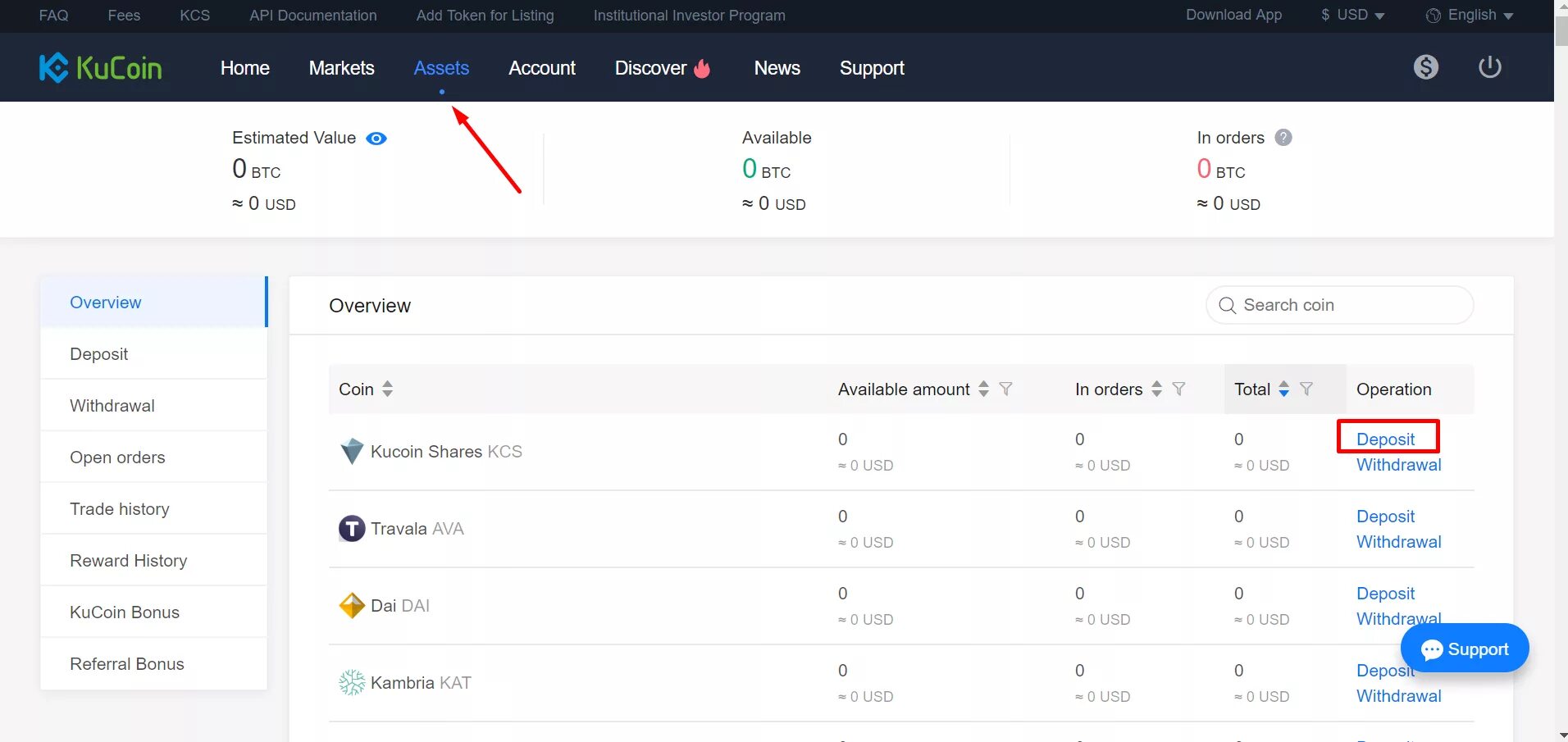Open the English language dropdown

[x=1470, y=16]
